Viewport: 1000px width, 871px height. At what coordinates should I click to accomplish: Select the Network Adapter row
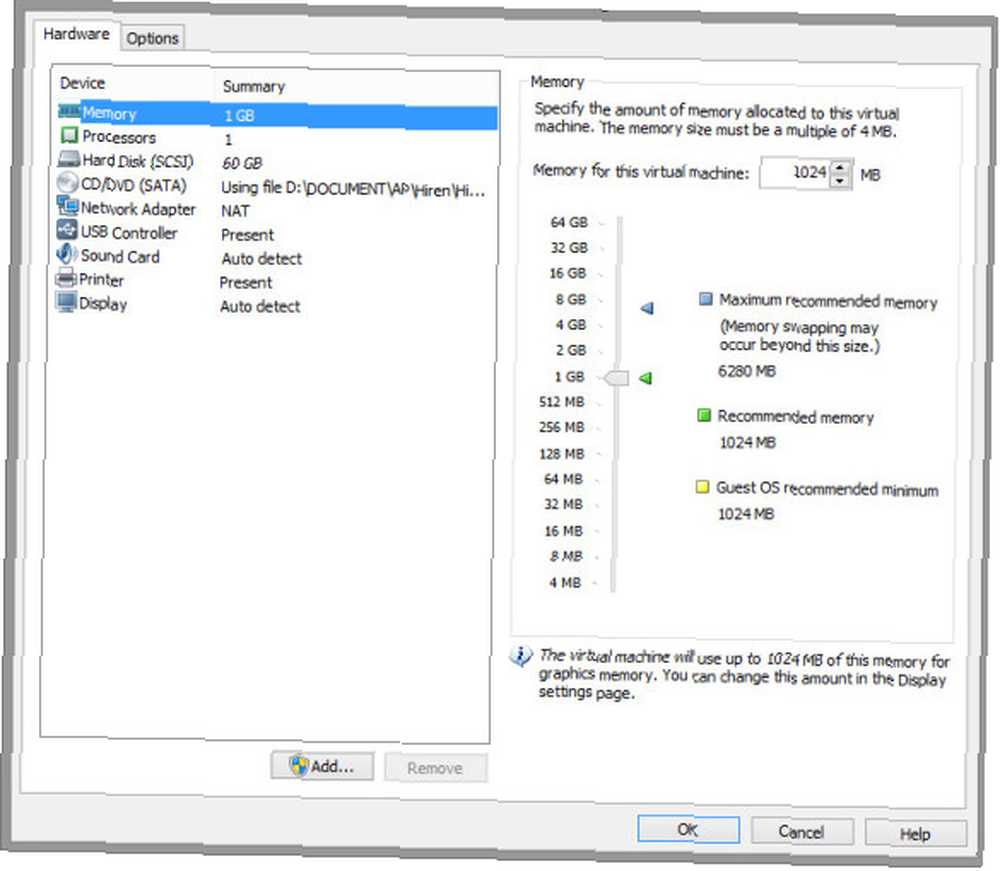[x=275, y=209]
